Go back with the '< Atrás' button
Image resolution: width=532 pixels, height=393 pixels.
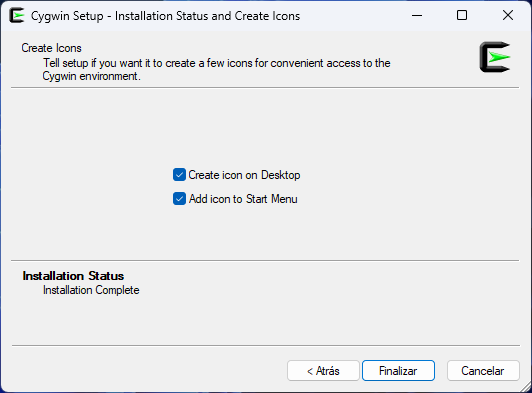pos(323,371)
